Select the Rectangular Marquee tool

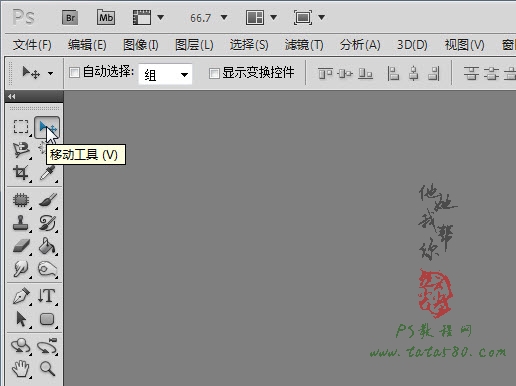click(x=21, y=127)
